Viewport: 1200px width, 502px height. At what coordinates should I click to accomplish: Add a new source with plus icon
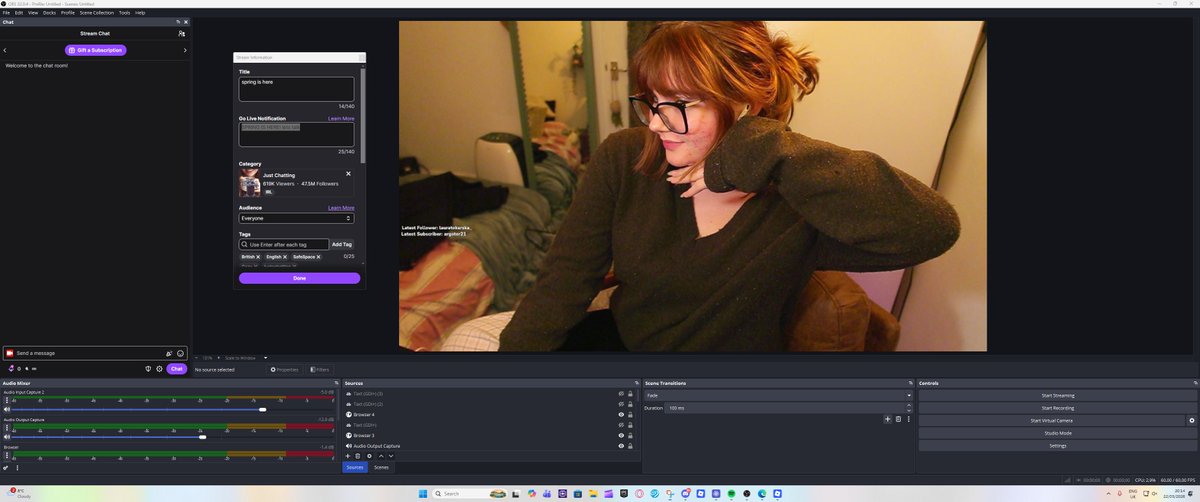348,456
